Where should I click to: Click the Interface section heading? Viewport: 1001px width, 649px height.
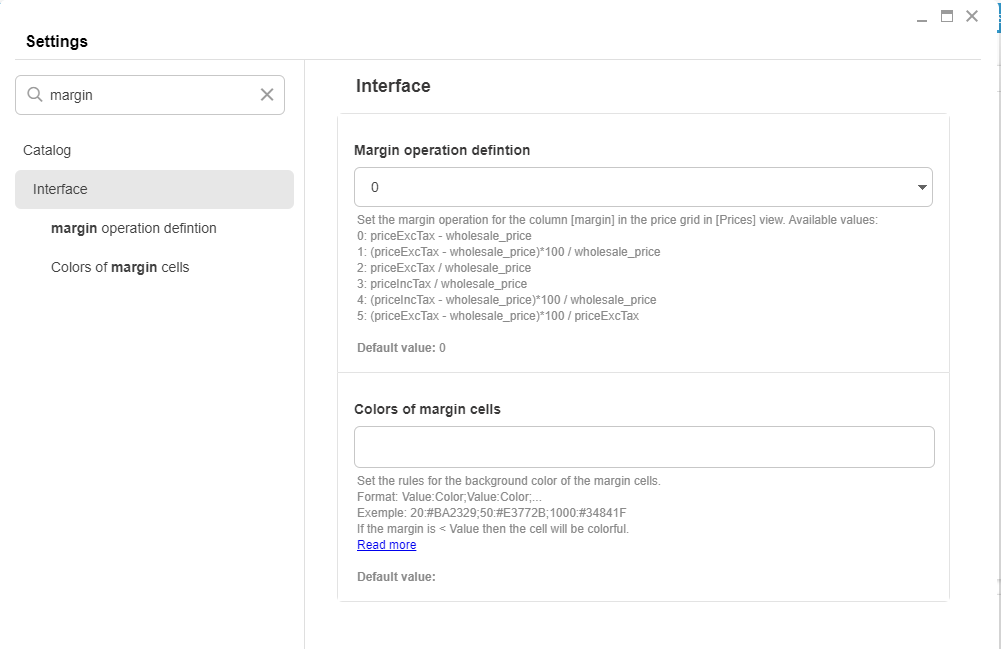[393, 86]
